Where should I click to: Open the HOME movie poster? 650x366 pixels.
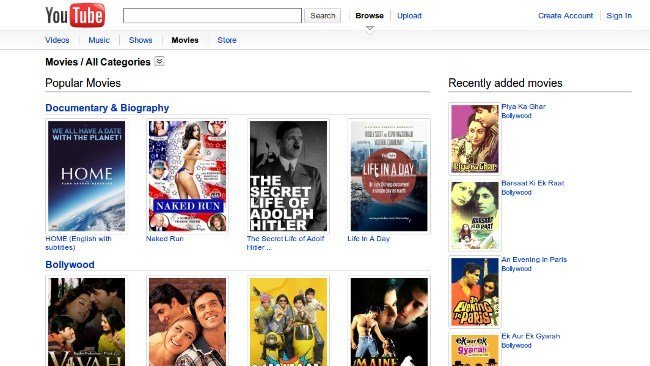pos(86,176)
